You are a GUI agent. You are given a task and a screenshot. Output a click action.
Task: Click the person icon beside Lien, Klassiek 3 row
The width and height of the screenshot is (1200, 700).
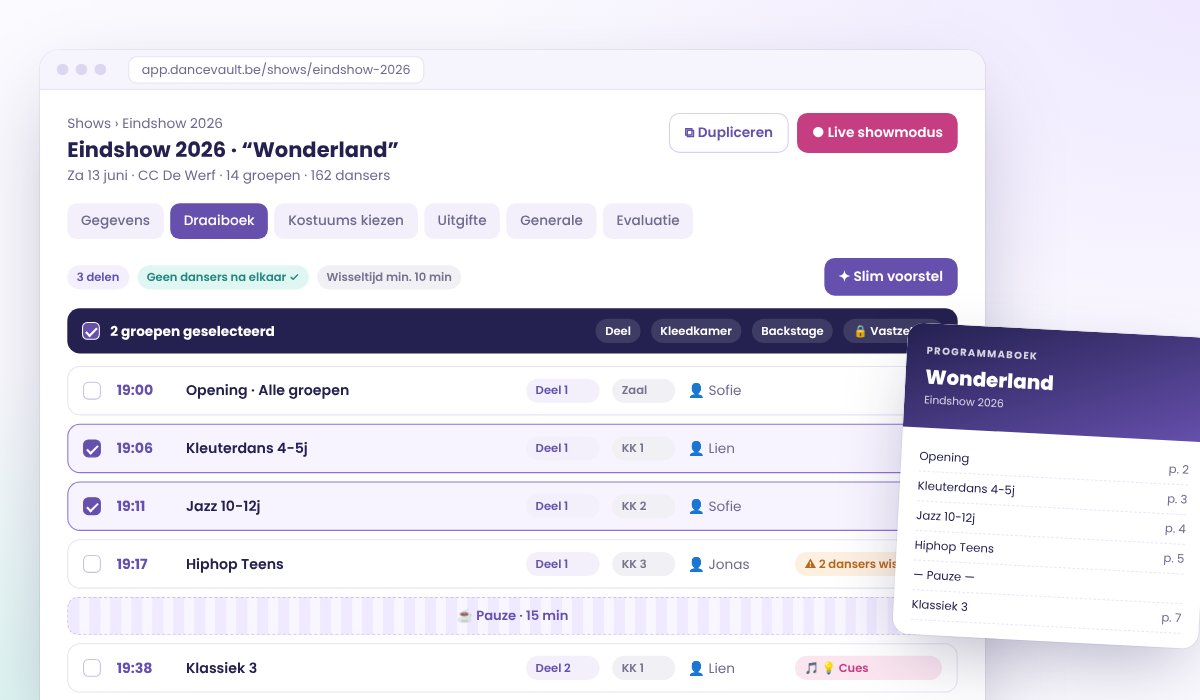point(696,669)
